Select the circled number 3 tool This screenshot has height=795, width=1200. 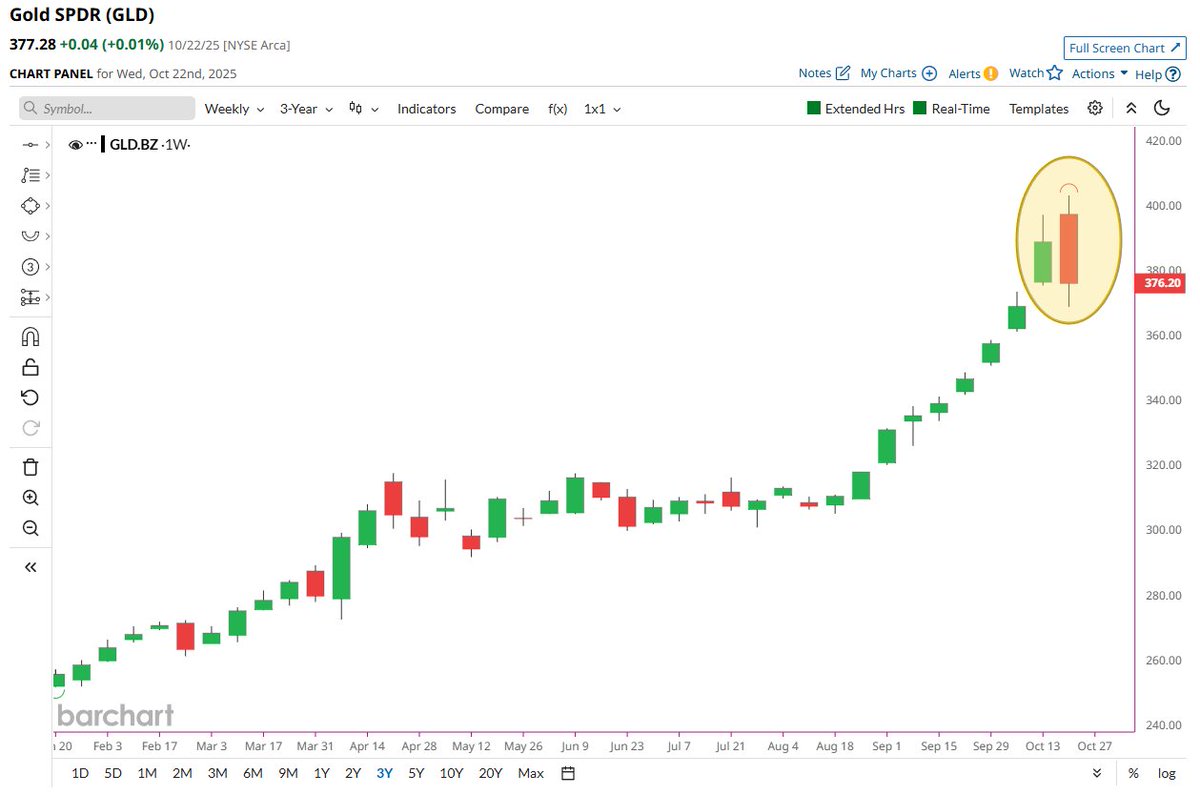point(29,267)
